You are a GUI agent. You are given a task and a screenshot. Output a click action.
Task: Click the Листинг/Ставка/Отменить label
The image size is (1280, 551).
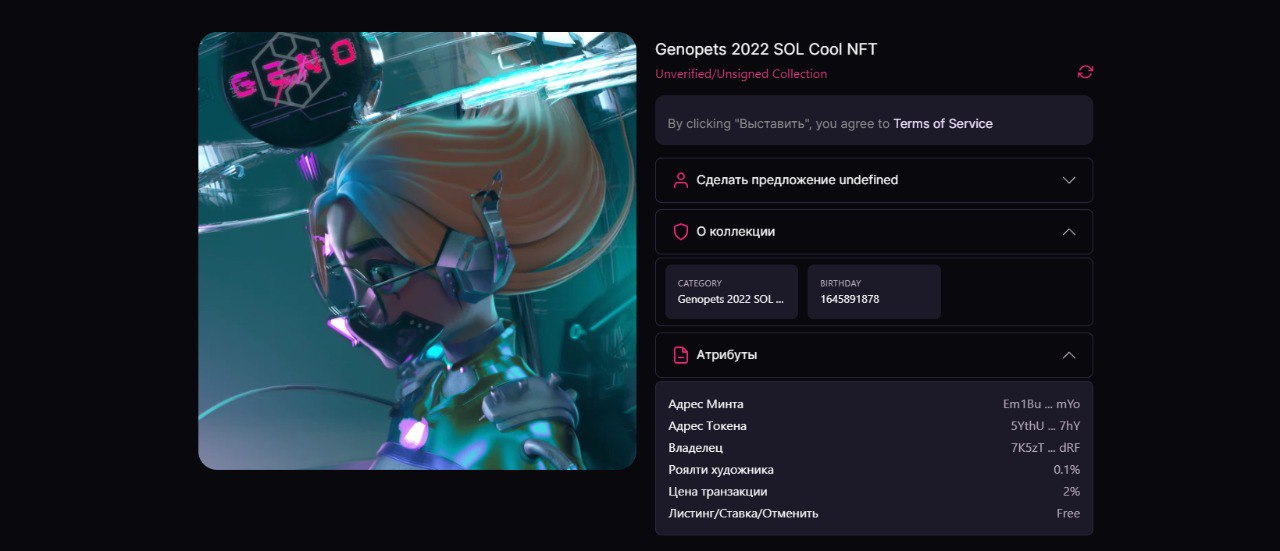[x=743, y=514]
